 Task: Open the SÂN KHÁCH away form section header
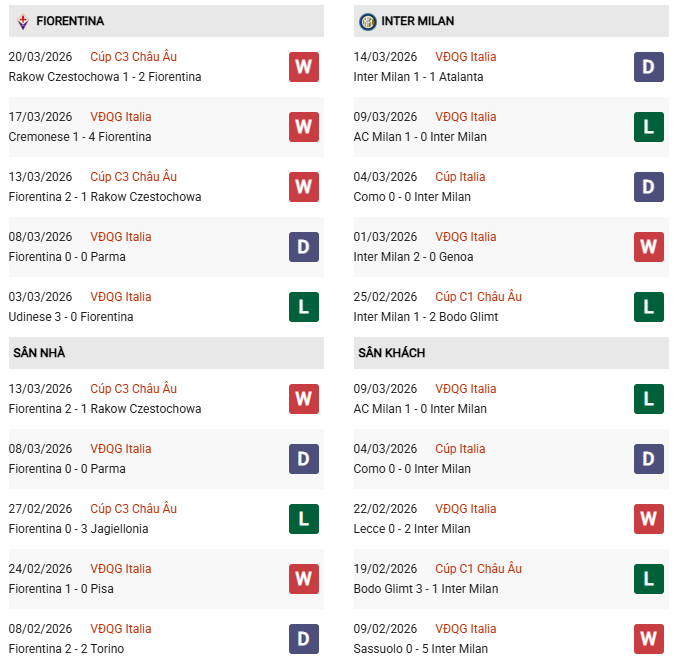[x=391, y=353]
